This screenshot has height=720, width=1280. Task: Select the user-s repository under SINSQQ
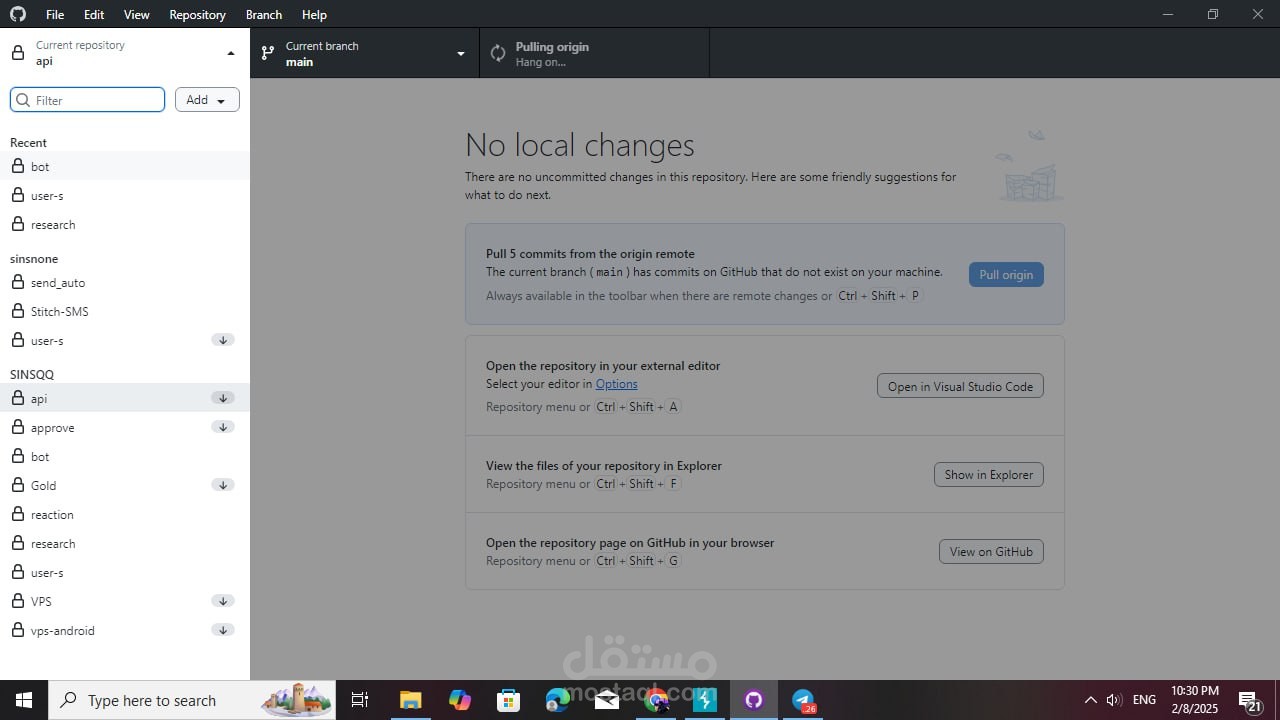pos(125,573)
